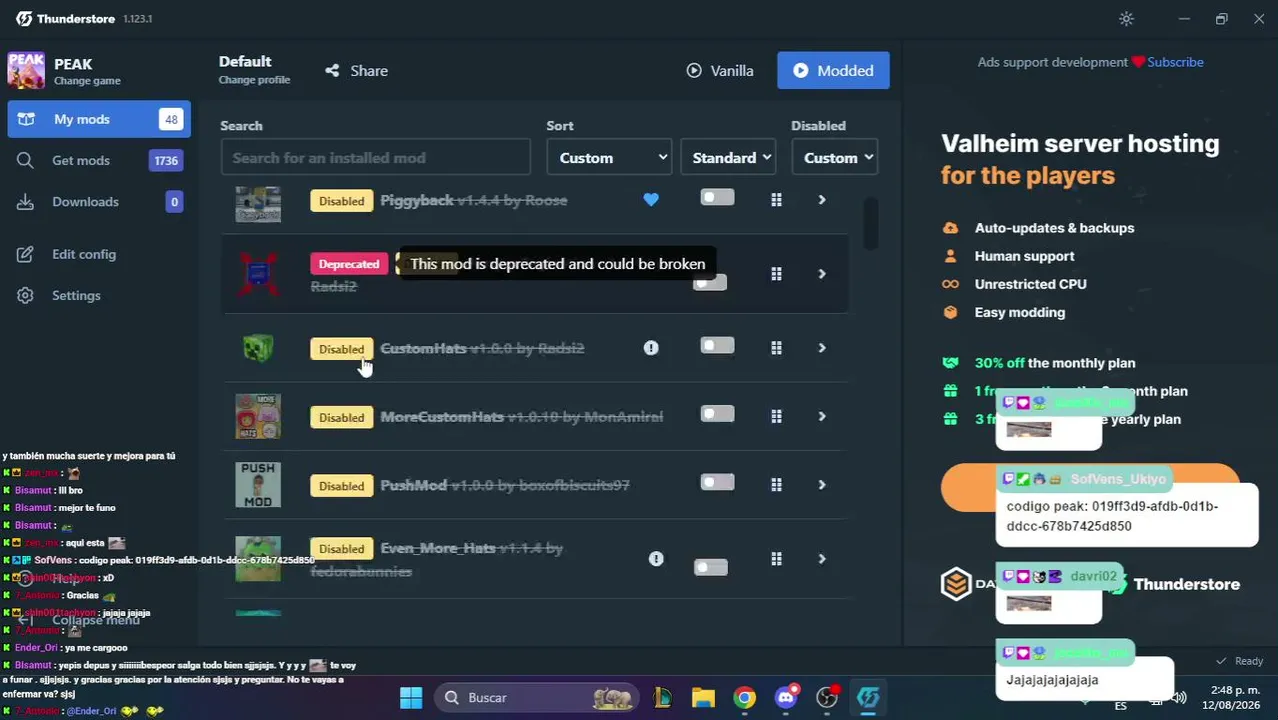This screenshot has height=720, width=1278.
Task: Click the search installed mod field
Action: pyautogui.click(x=375, y=158)
